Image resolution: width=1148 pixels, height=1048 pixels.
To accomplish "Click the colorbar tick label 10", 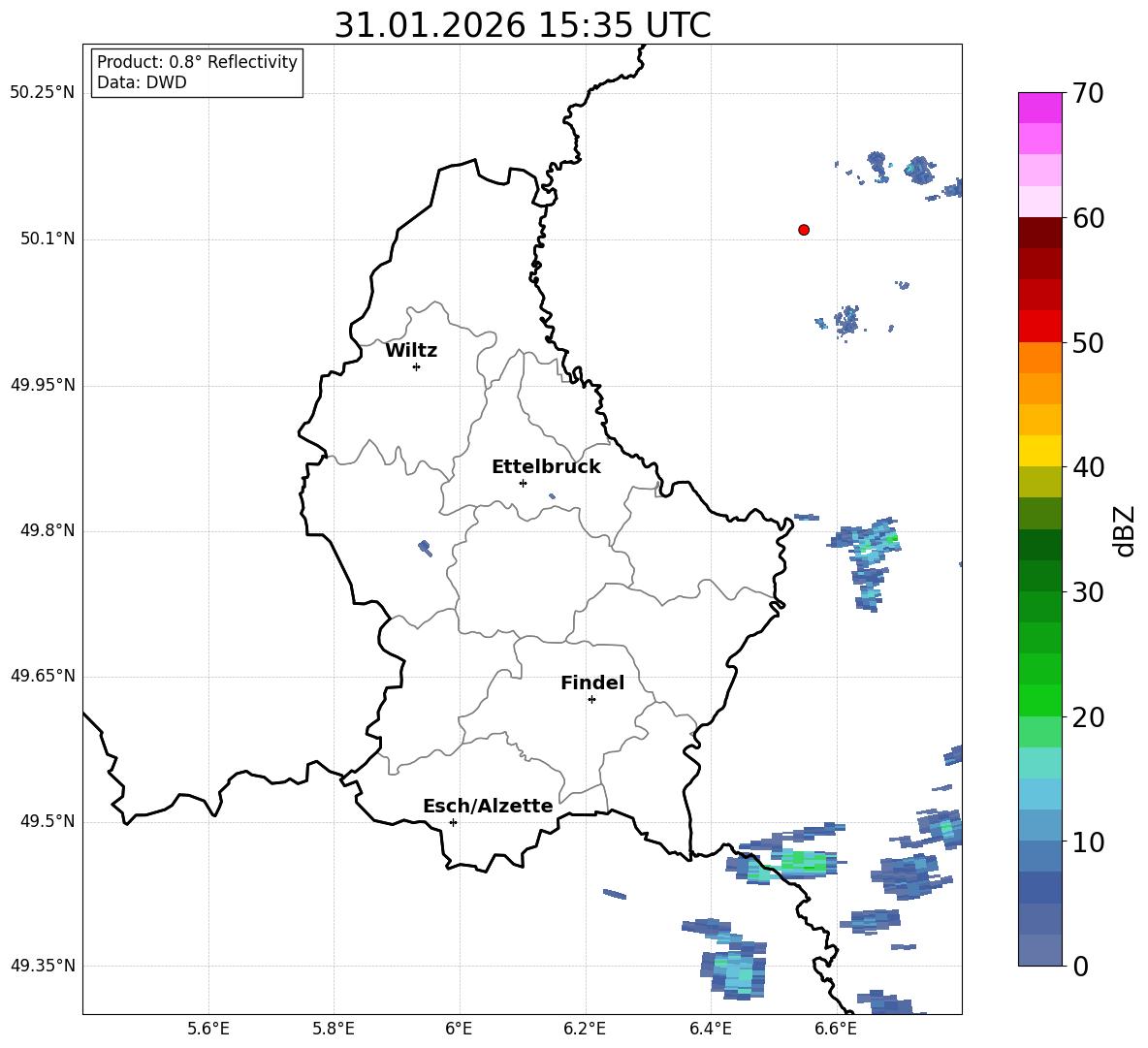I will click(1089, 842).
